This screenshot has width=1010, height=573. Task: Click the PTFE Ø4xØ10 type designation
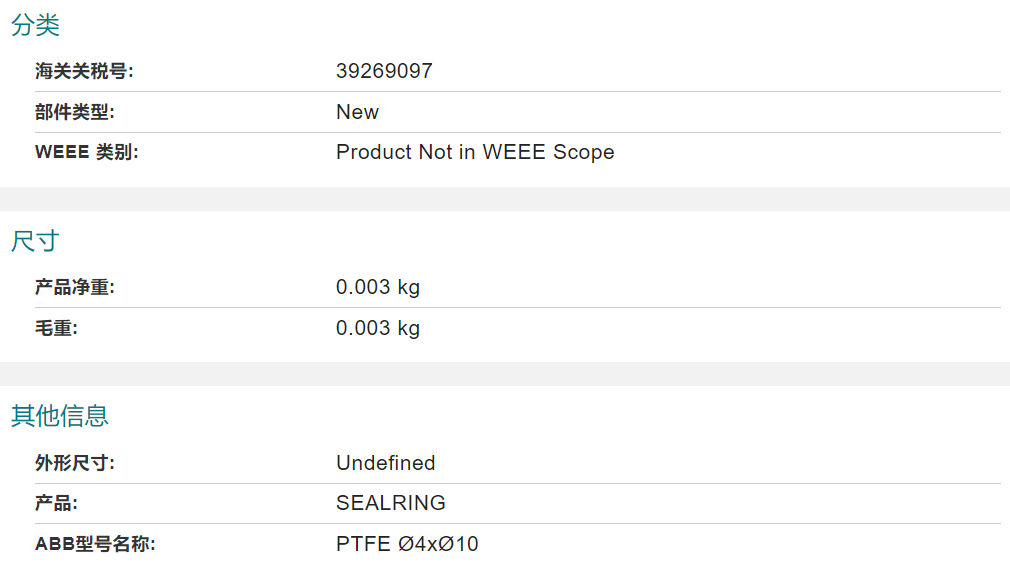point(407,544)
